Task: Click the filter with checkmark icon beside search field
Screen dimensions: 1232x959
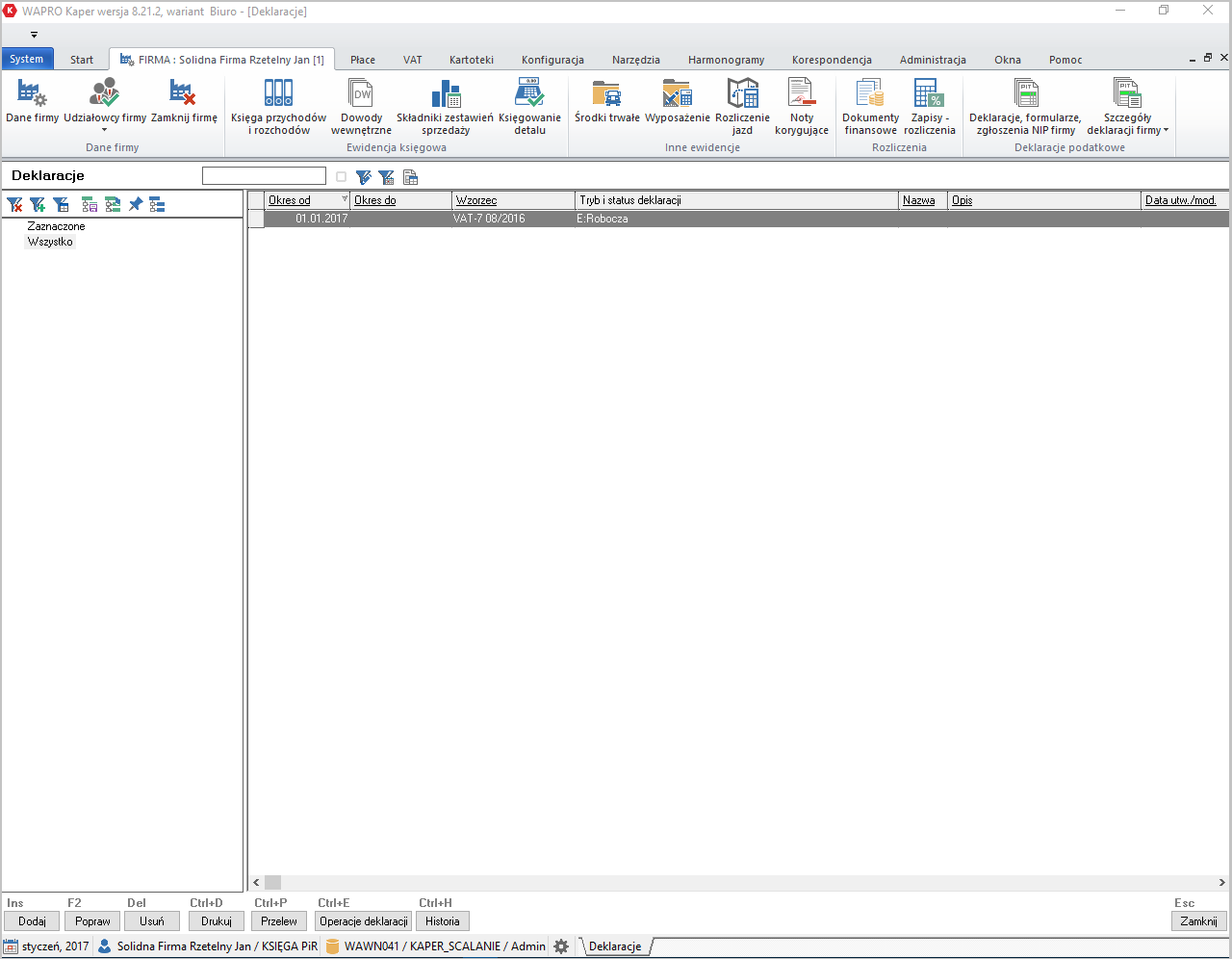Action: pyautogui.click(x=363, y=177)
